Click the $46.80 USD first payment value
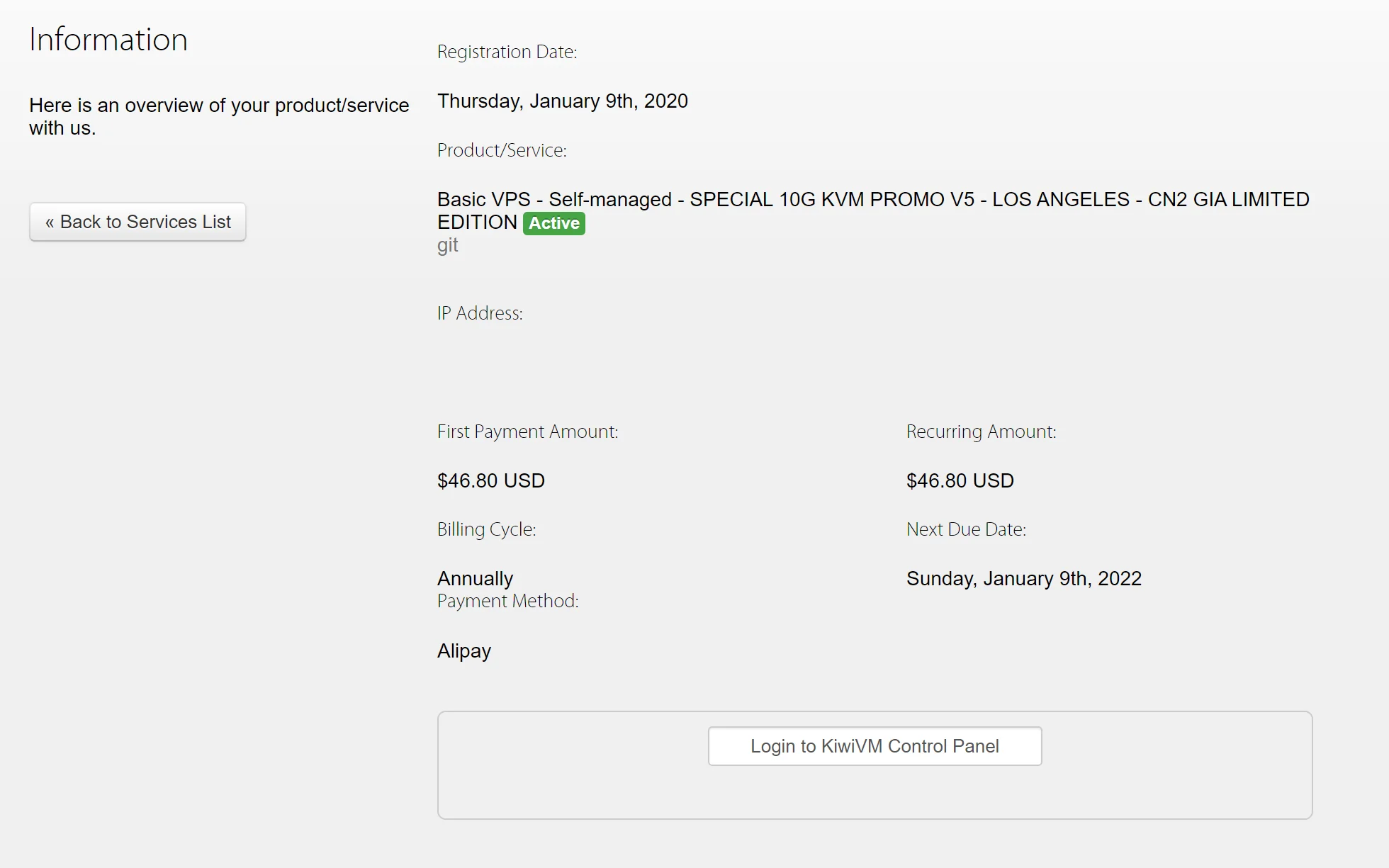Viewport: 1389px width, 868px height. tap(490, 481)
